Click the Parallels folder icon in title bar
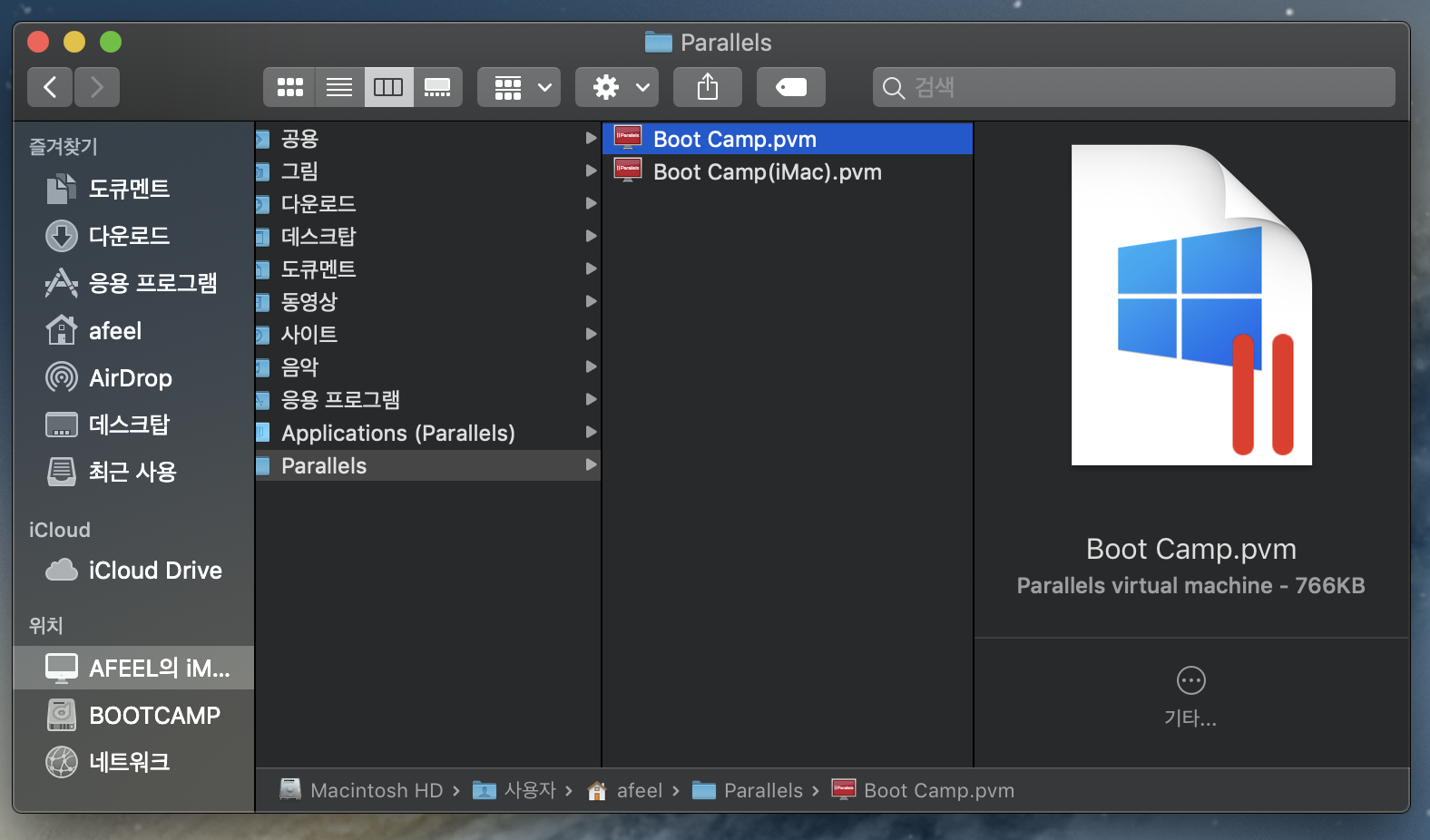 658,42
